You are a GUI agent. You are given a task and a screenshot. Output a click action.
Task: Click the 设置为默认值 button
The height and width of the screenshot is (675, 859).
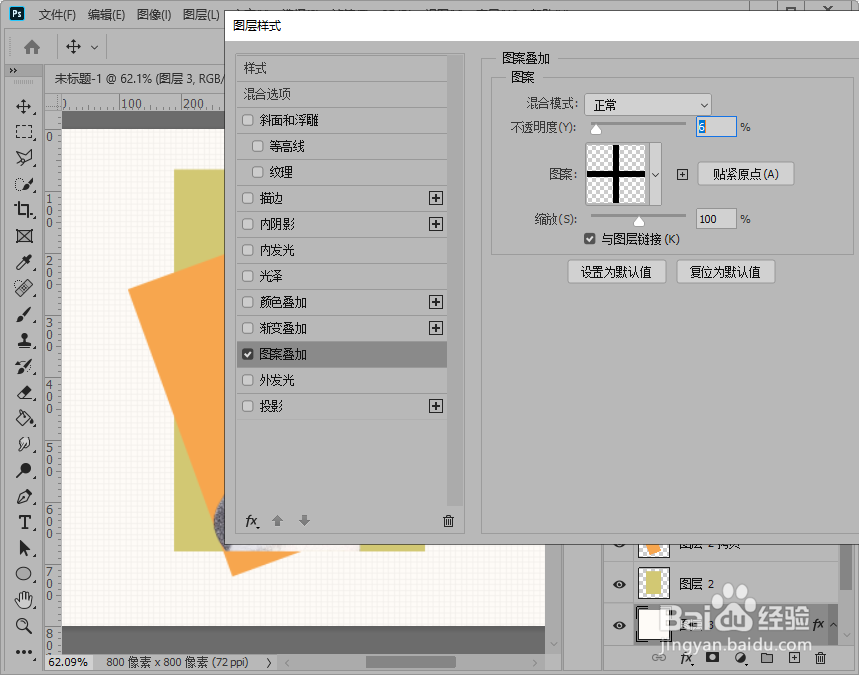pos(616,271)
